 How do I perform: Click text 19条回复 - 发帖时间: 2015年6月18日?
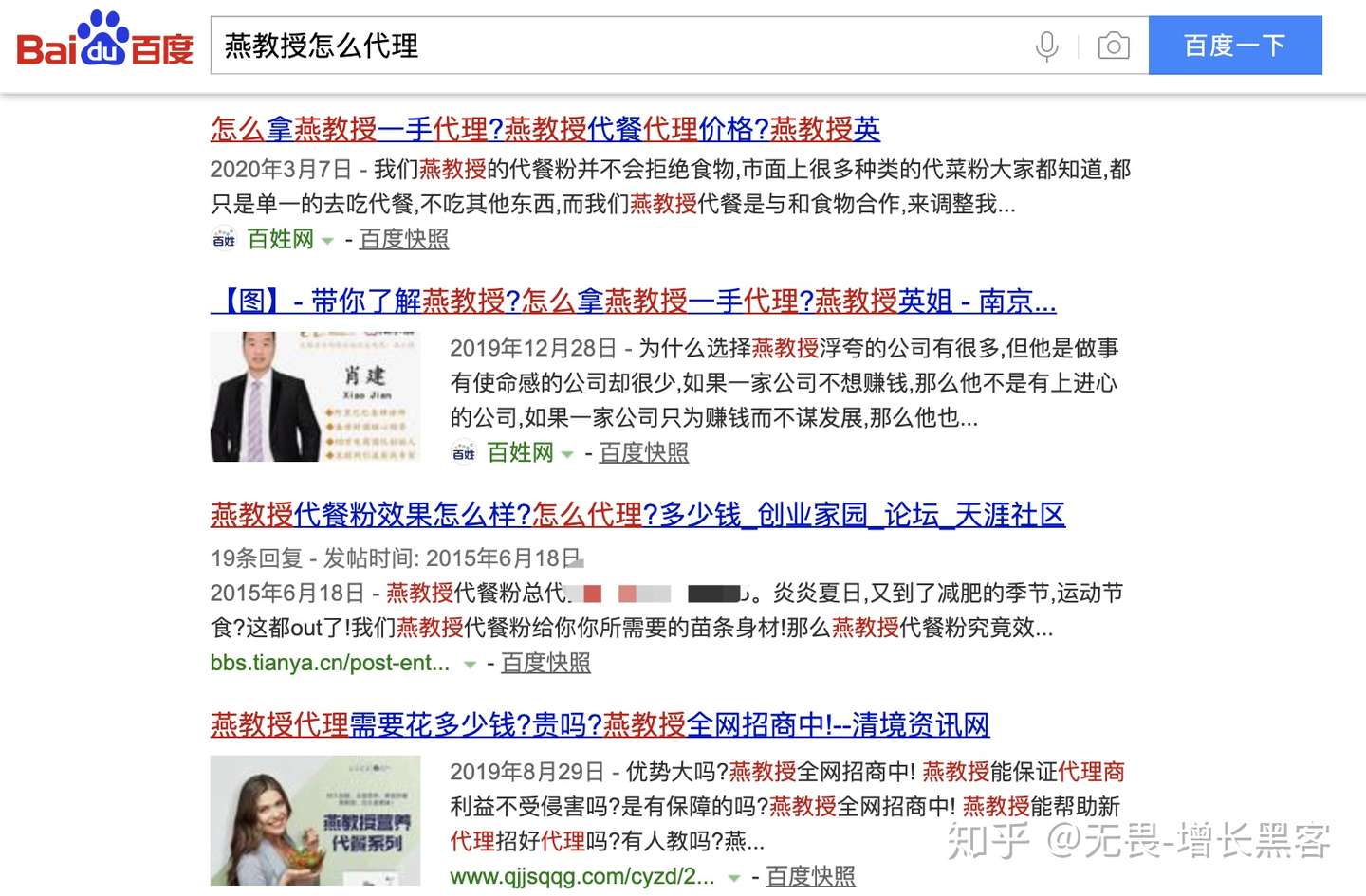click(396, 558)
